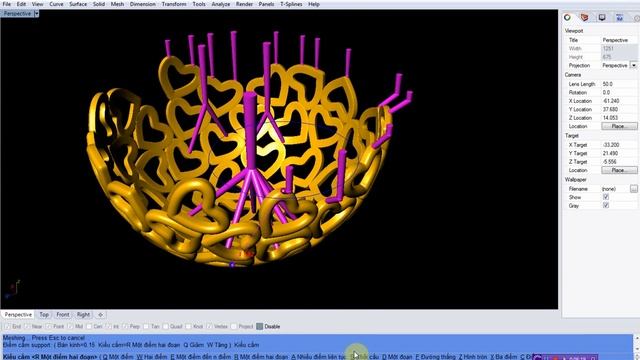Screen dimensions: 640x360
Task: Click the X Target value field
Action: 619,145
